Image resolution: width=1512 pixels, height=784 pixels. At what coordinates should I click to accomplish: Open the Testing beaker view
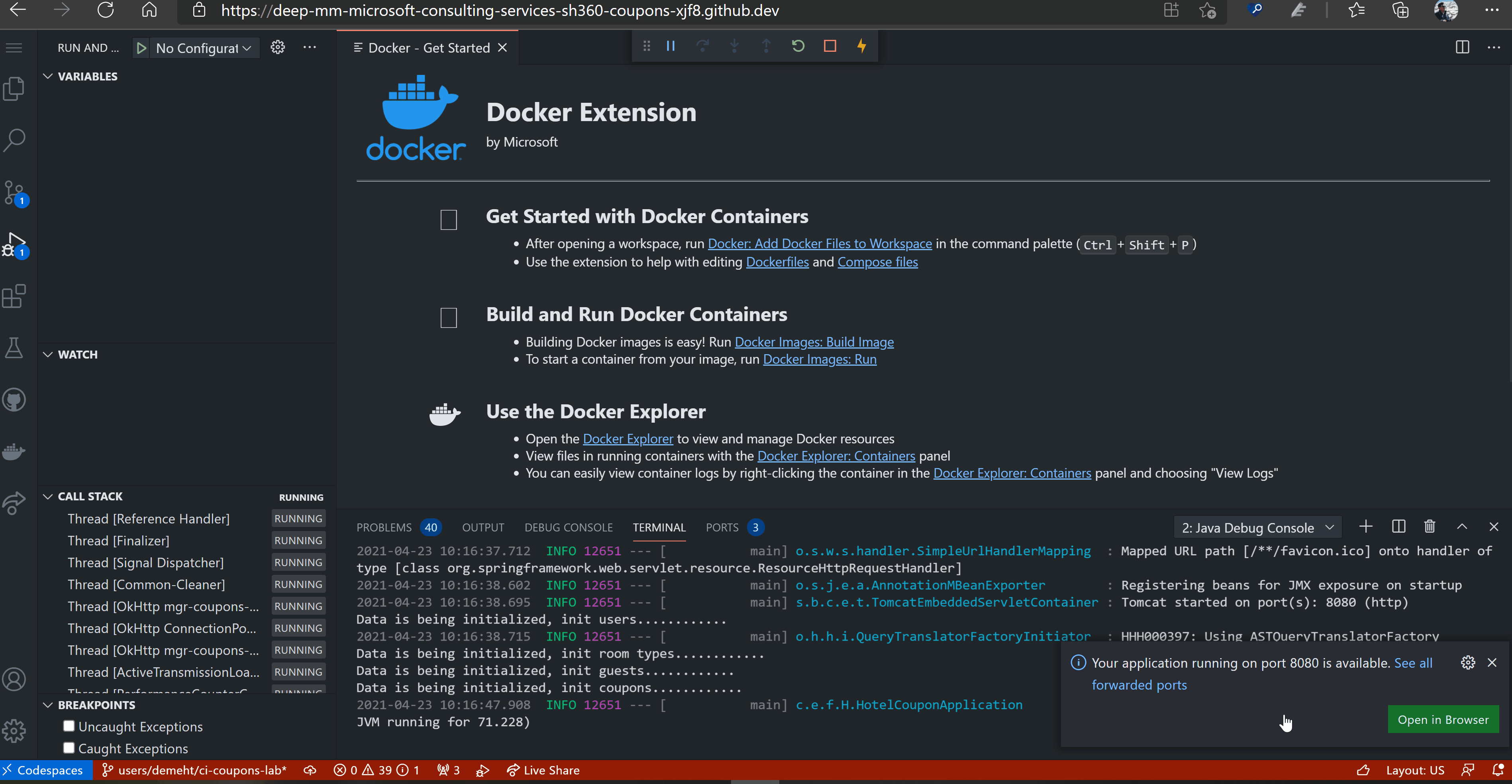(14, 348)
